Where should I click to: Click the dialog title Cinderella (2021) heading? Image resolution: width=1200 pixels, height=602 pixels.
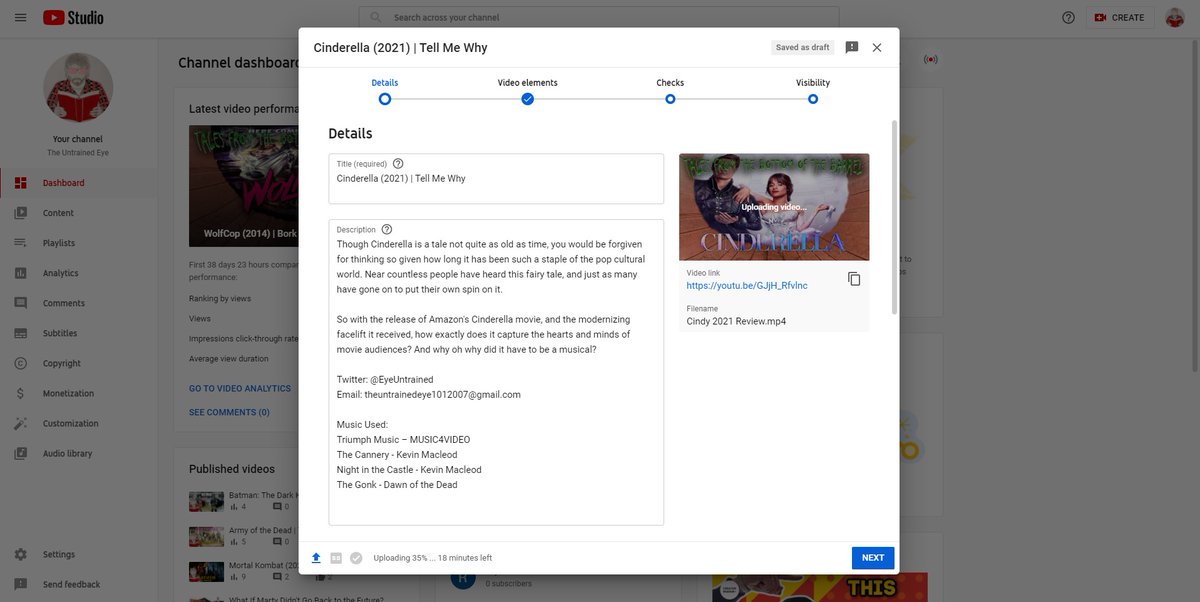tap(401, 47)
